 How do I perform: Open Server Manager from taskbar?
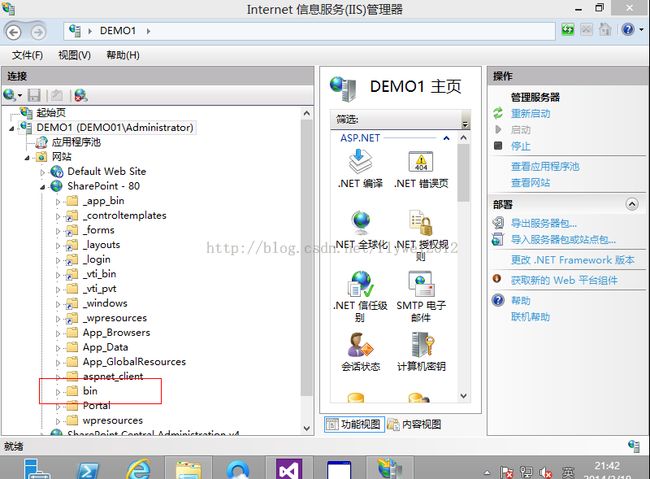coord(37,469)
